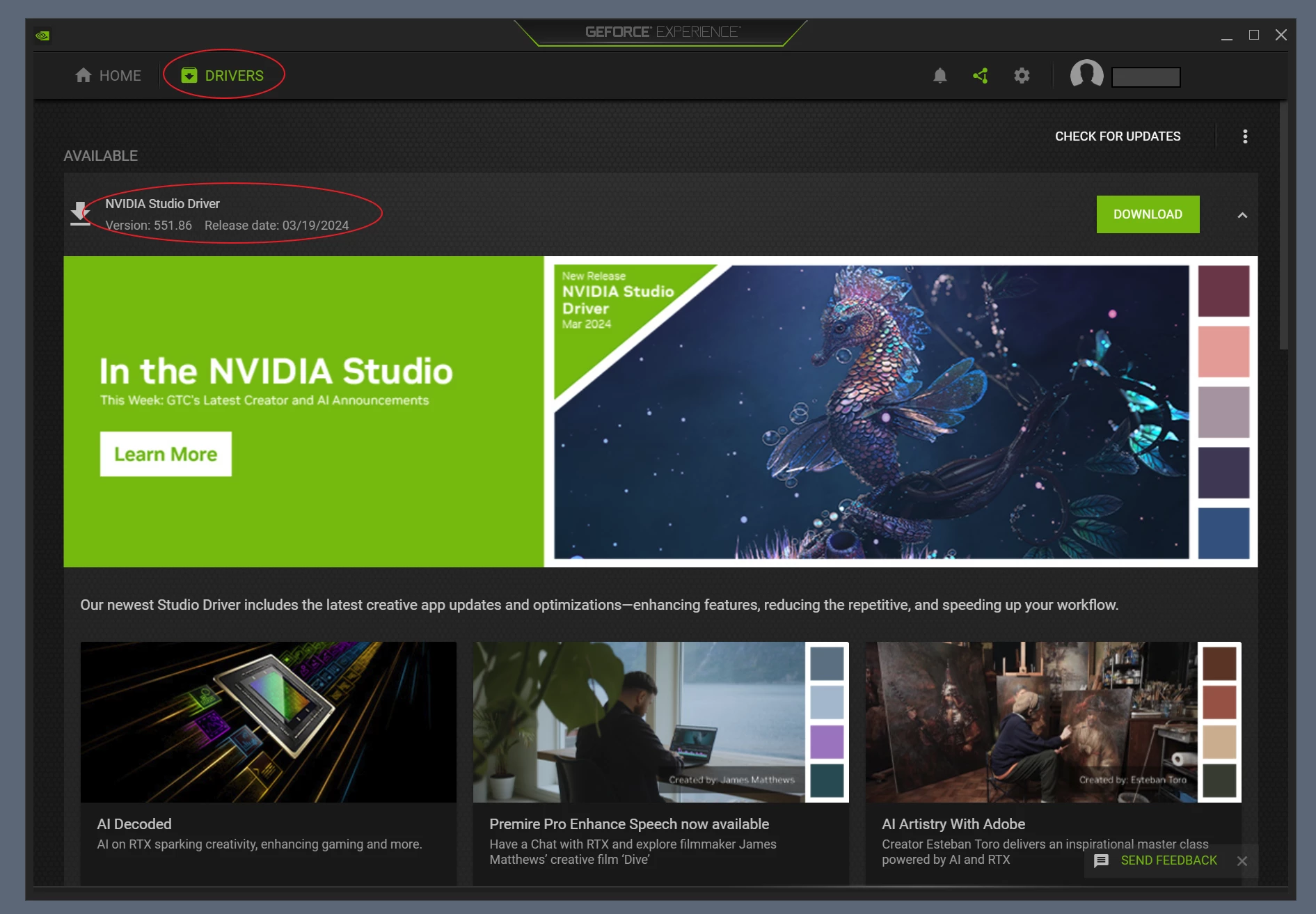Click the Learn More banner button
Screen dimensions: 1316x914
[x=166, y=454]
